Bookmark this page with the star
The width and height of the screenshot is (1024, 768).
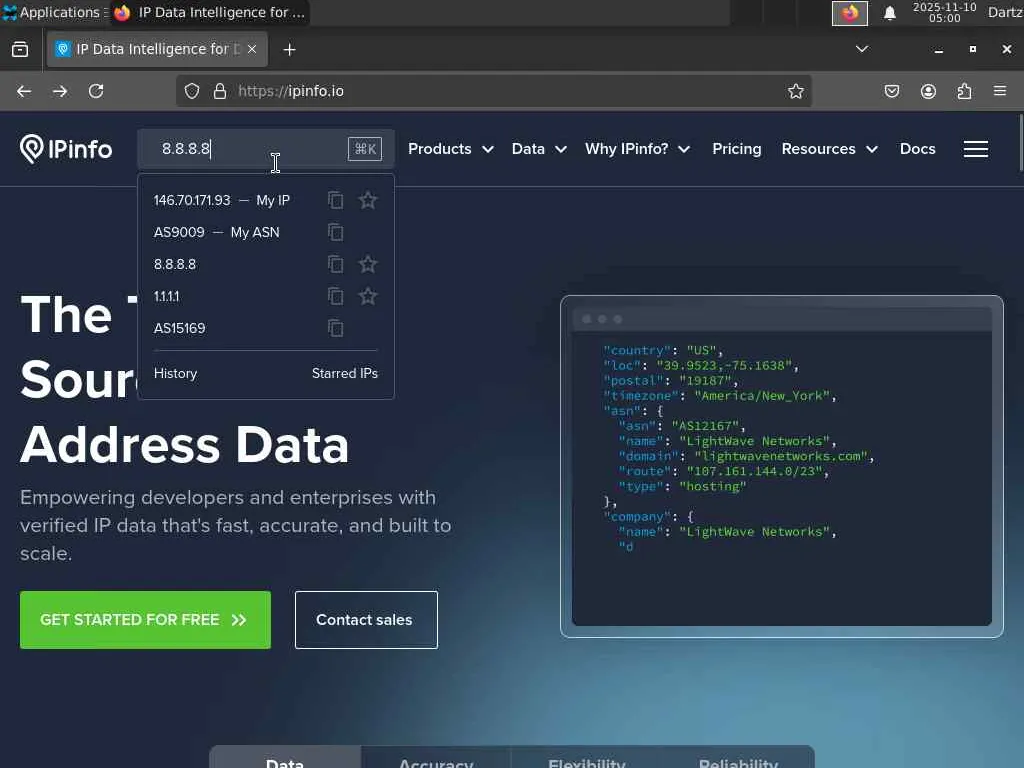(795, 91)
